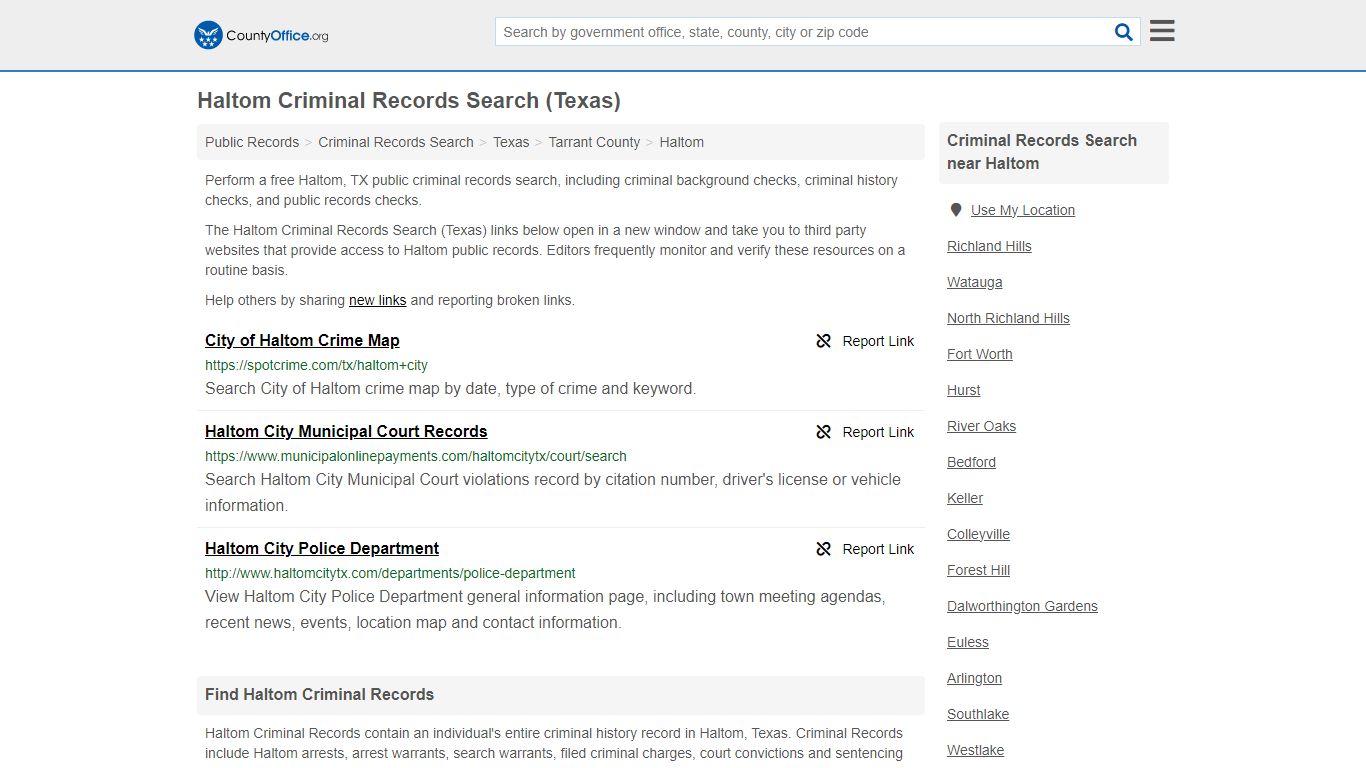Go to Tarrant County breadcrumb
The width and height of the screenshot is (1366, 768).
594,142
